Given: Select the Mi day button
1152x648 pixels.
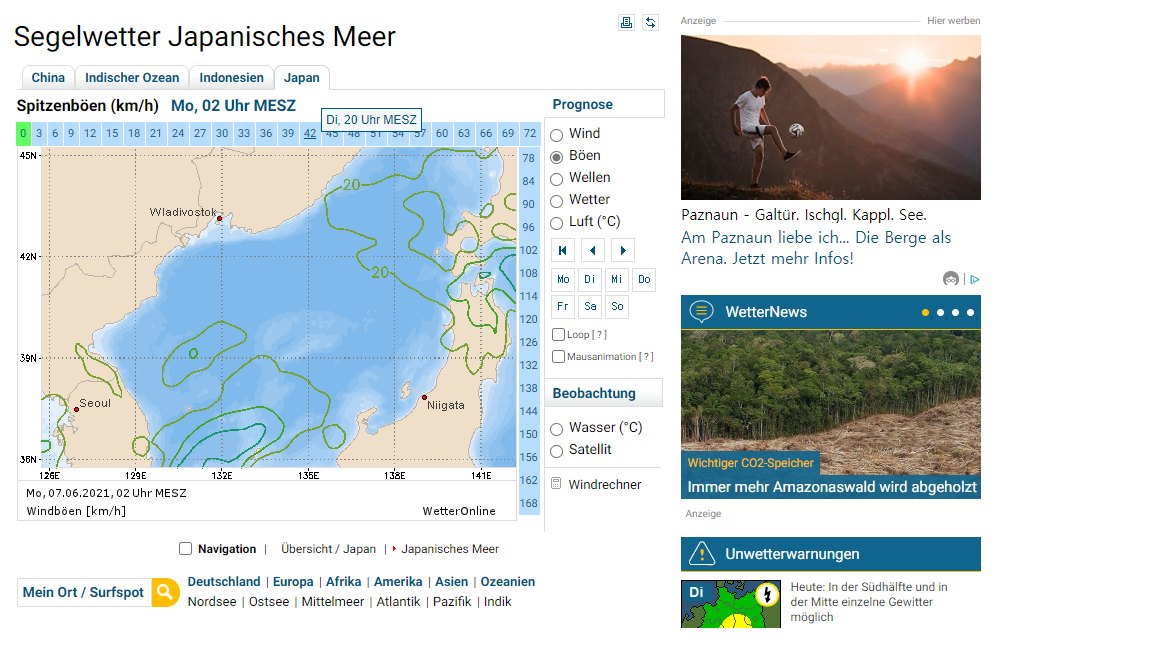Looking at the screenshot, I should 617,280.
